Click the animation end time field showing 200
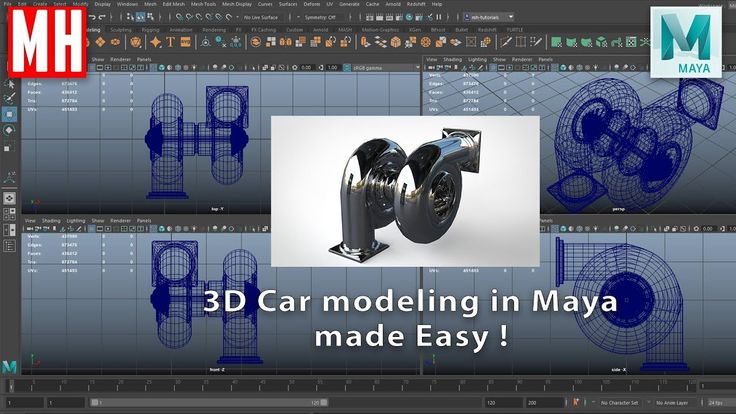 544,403
